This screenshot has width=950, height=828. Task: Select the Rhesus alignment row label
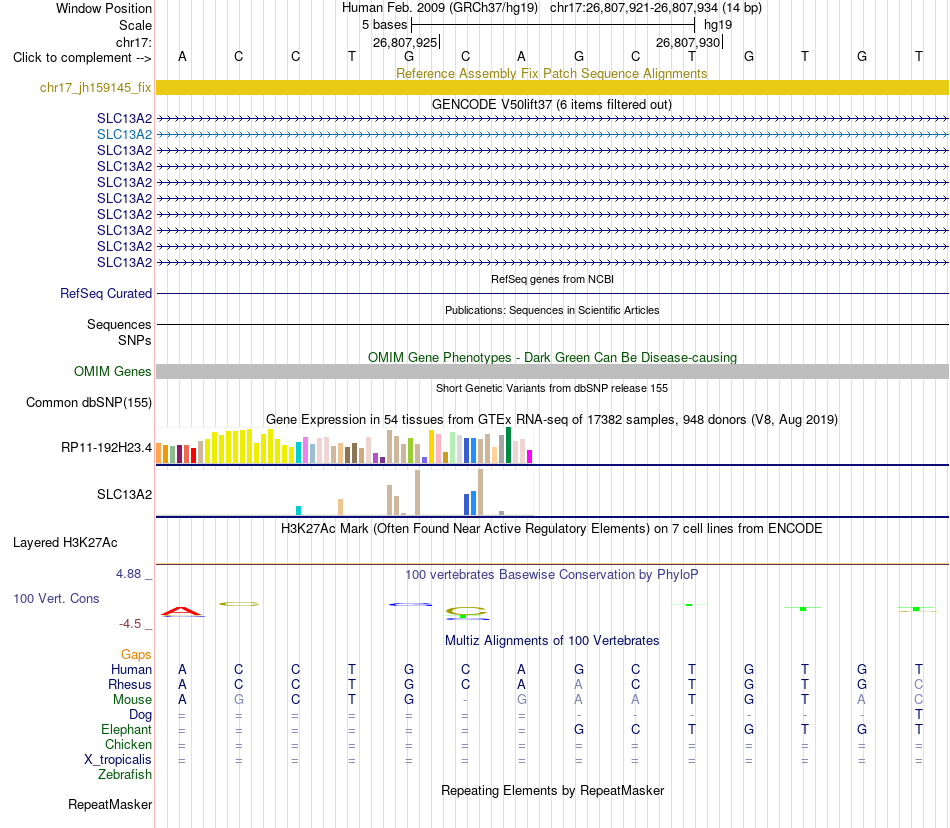[x=130, y=684]
